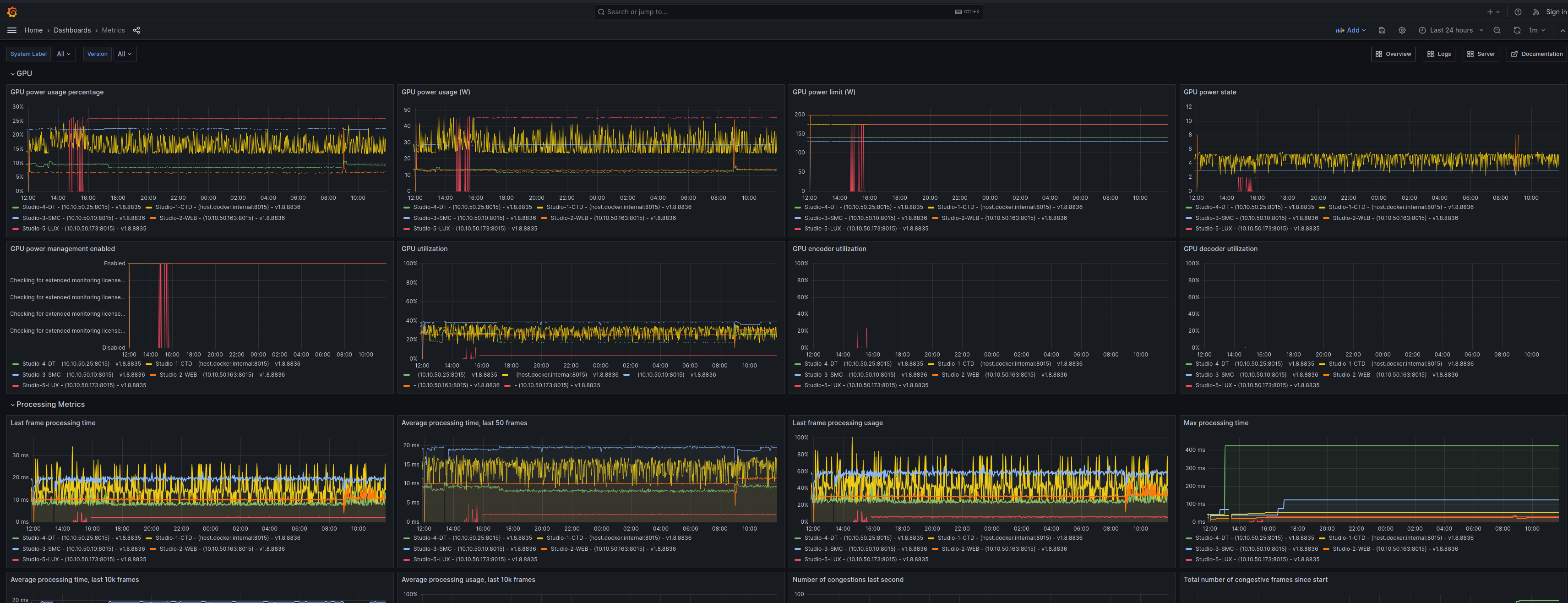Viewport: 1568px width, 603px height.
Task: Open the news feed icon
Action: [x=1536, y=11]
